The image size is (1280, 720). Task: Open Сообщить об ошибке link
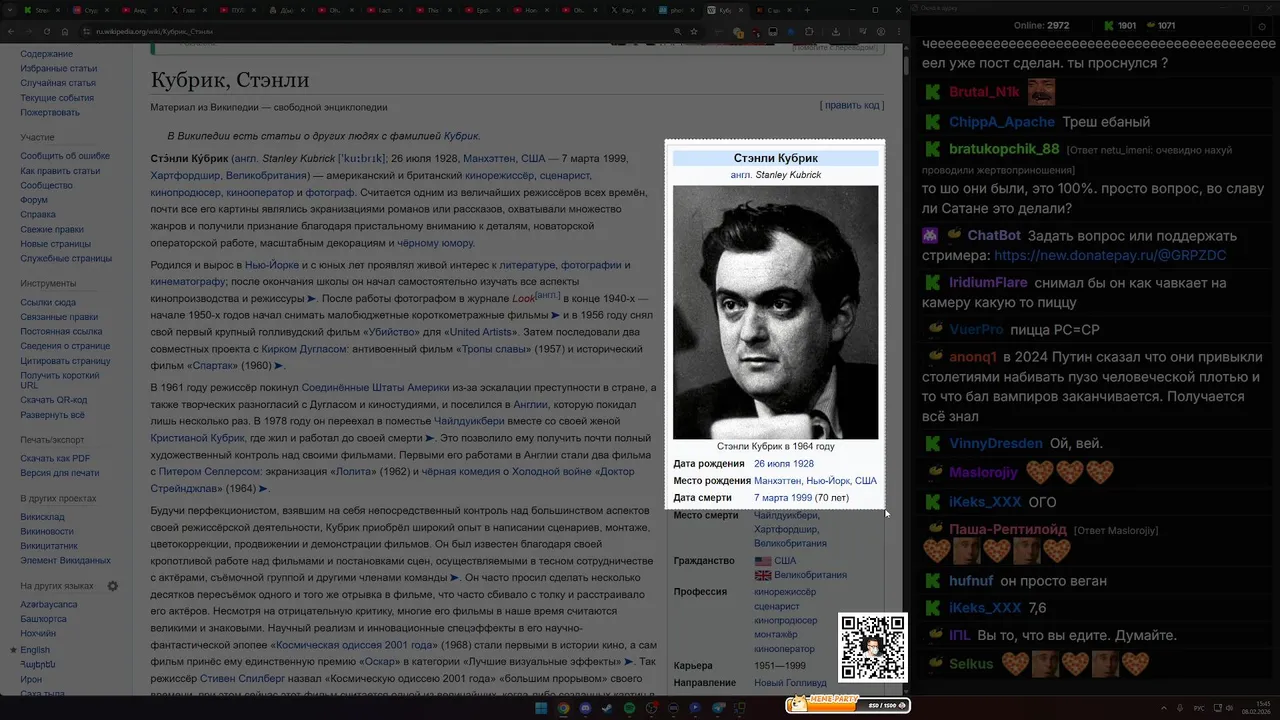(x=65, y=156)
